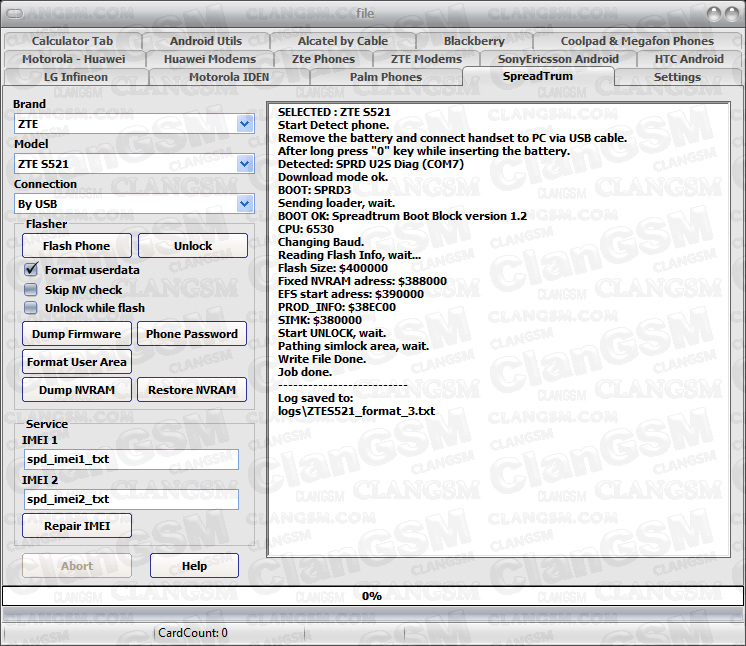This screenshot has width=746, height=646.
Task: Click the 'Job done.' log line
Action: (305, 372)
